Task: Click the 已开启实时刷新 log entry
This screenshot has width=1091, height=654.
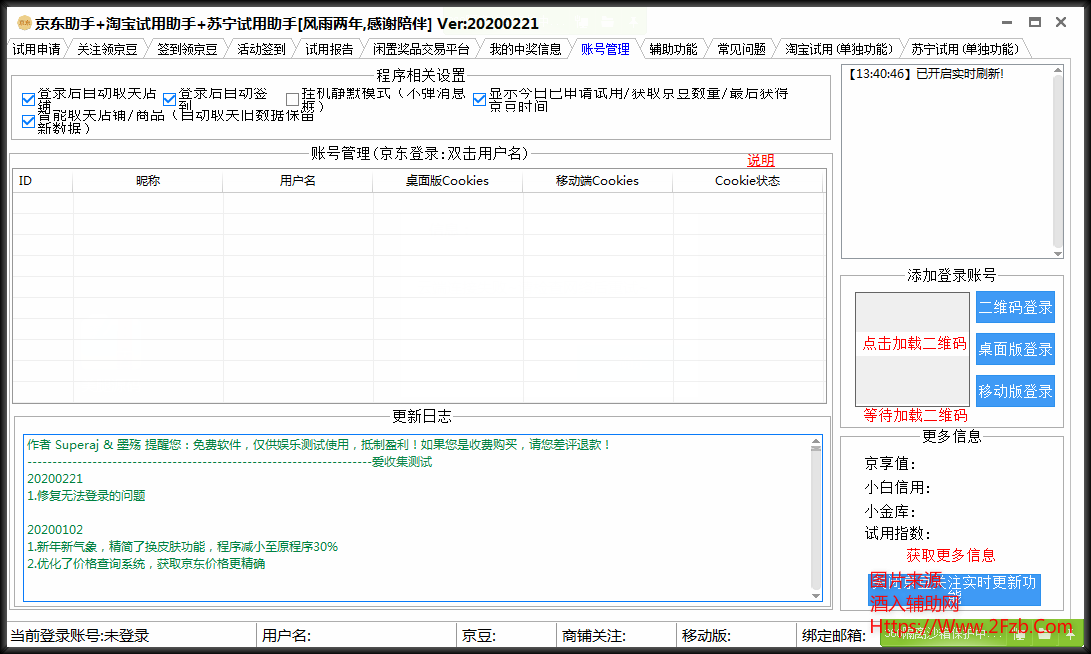Action: coord(925,74)
